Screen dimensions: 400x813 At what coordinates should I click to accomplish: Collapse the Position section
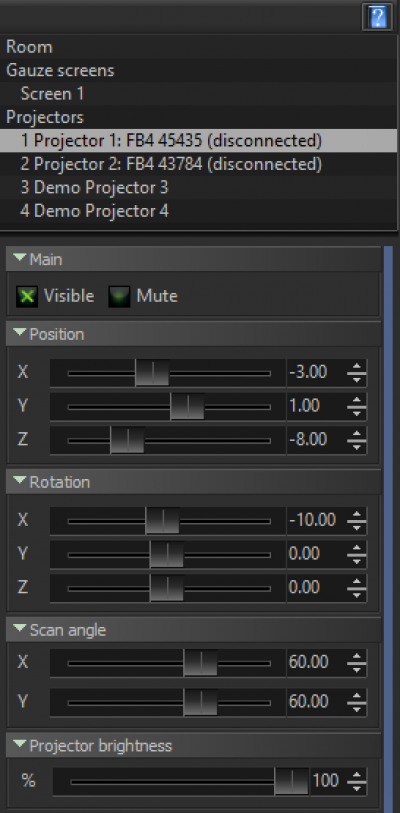point(20,332)
